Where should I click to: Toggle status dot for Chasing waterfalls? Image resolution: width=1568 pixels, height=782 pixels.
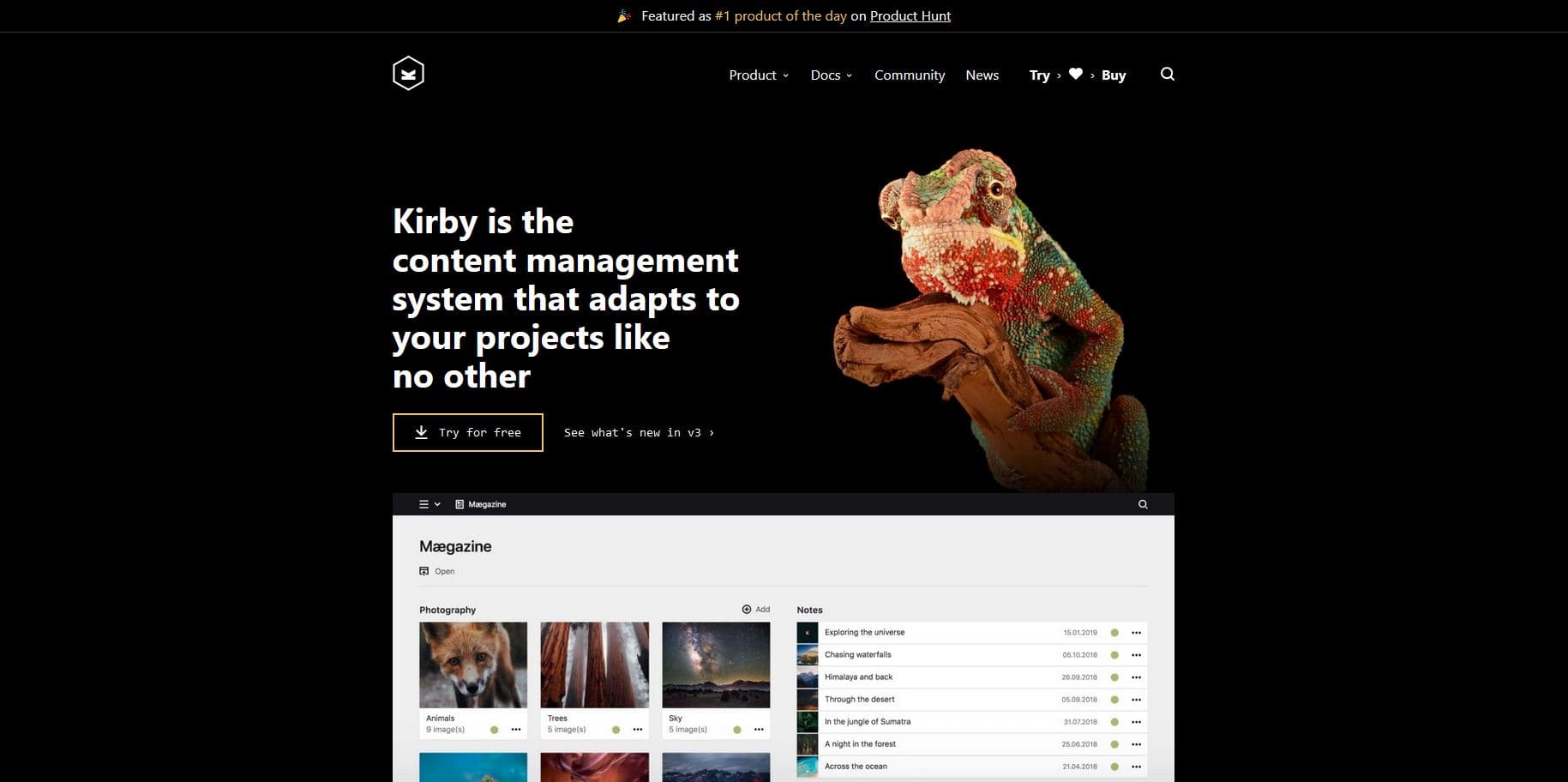pyautogui.click(x=1114, y=655)
